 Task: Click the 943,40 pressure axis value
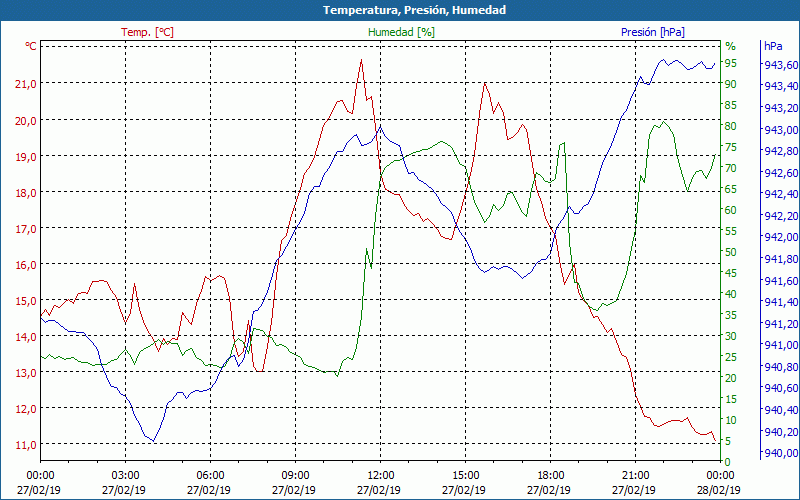(781, 85)
